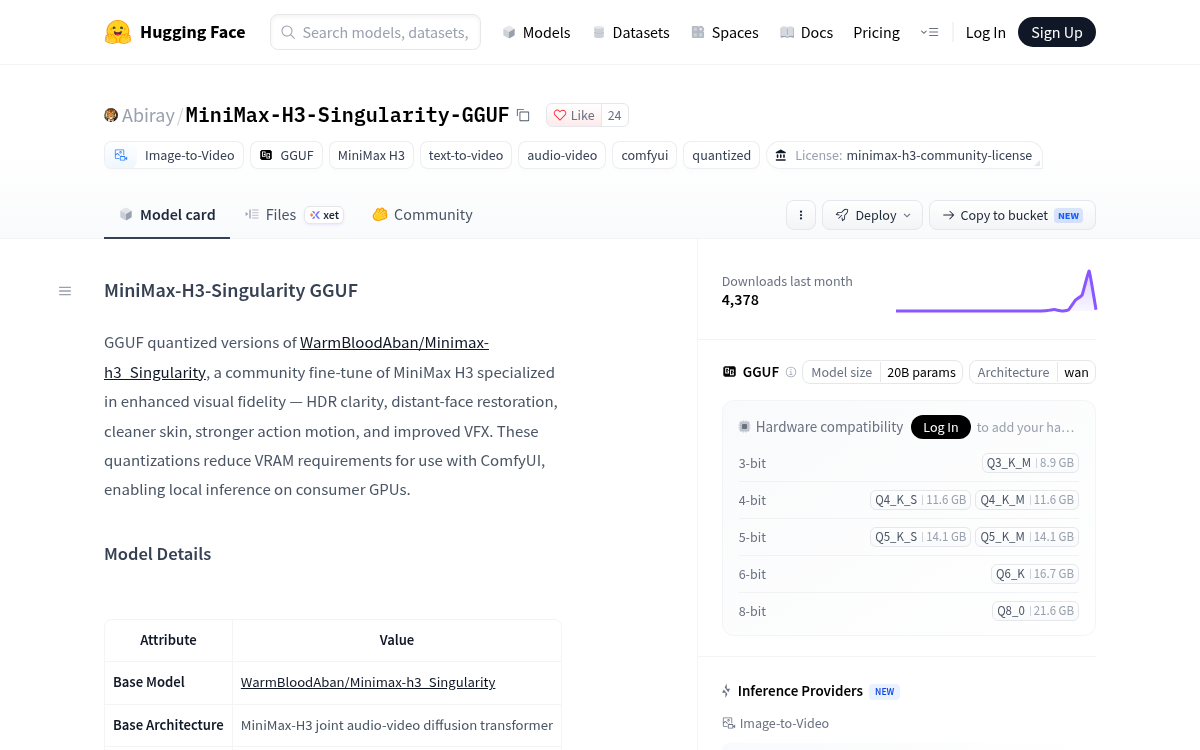The height and width of the screenshot is (750, 1200).
Task: Open the WarmBloodAban/Minimax-h3_Singularity link in table
Action: point(368,682)
